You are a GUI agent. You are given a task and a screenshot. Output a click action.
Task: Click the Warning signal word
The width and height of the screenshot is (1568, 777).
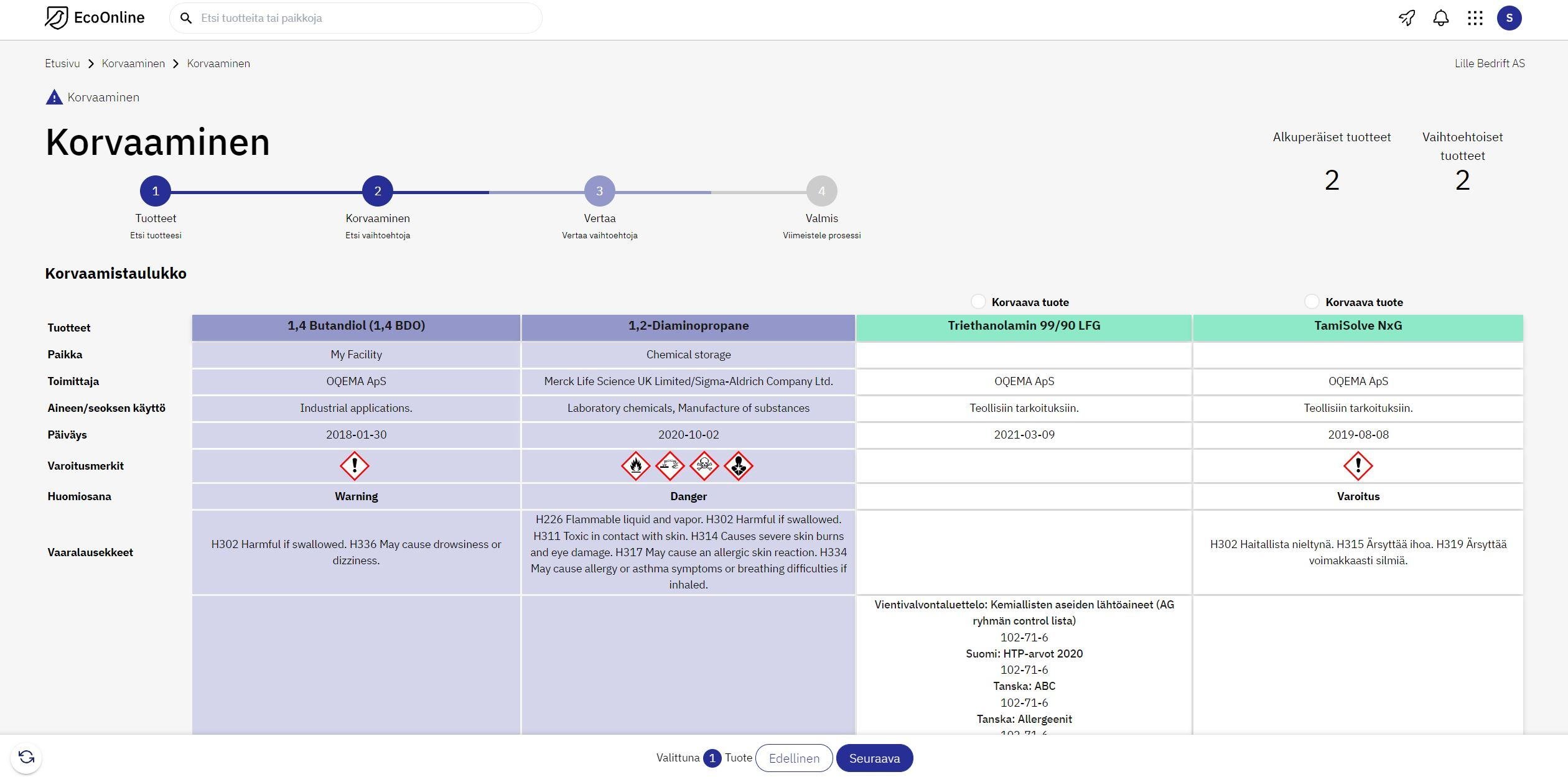click(356, 496)
